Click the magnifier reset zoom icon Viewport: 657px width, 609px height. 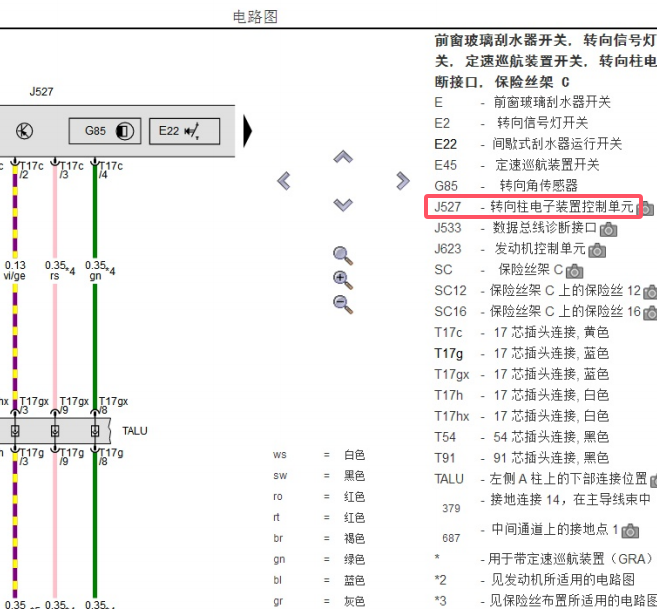[x=343, y=255]
